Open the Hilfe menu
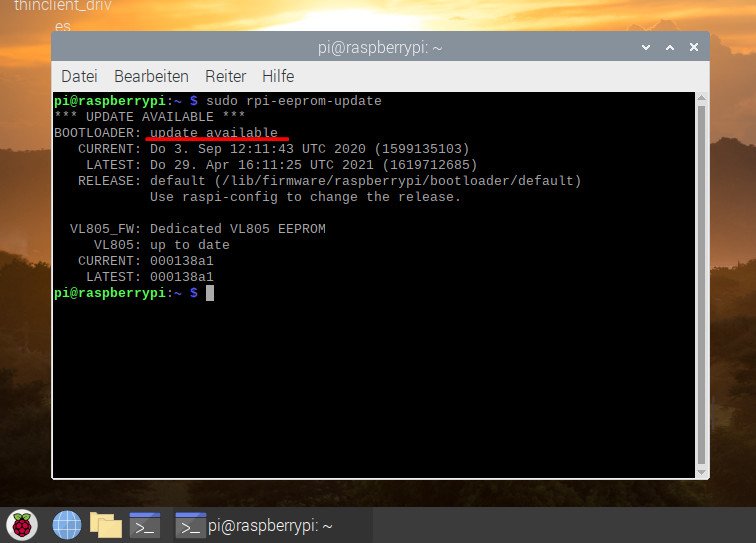This screenshot has width=756, height=543. click(277, 76)
